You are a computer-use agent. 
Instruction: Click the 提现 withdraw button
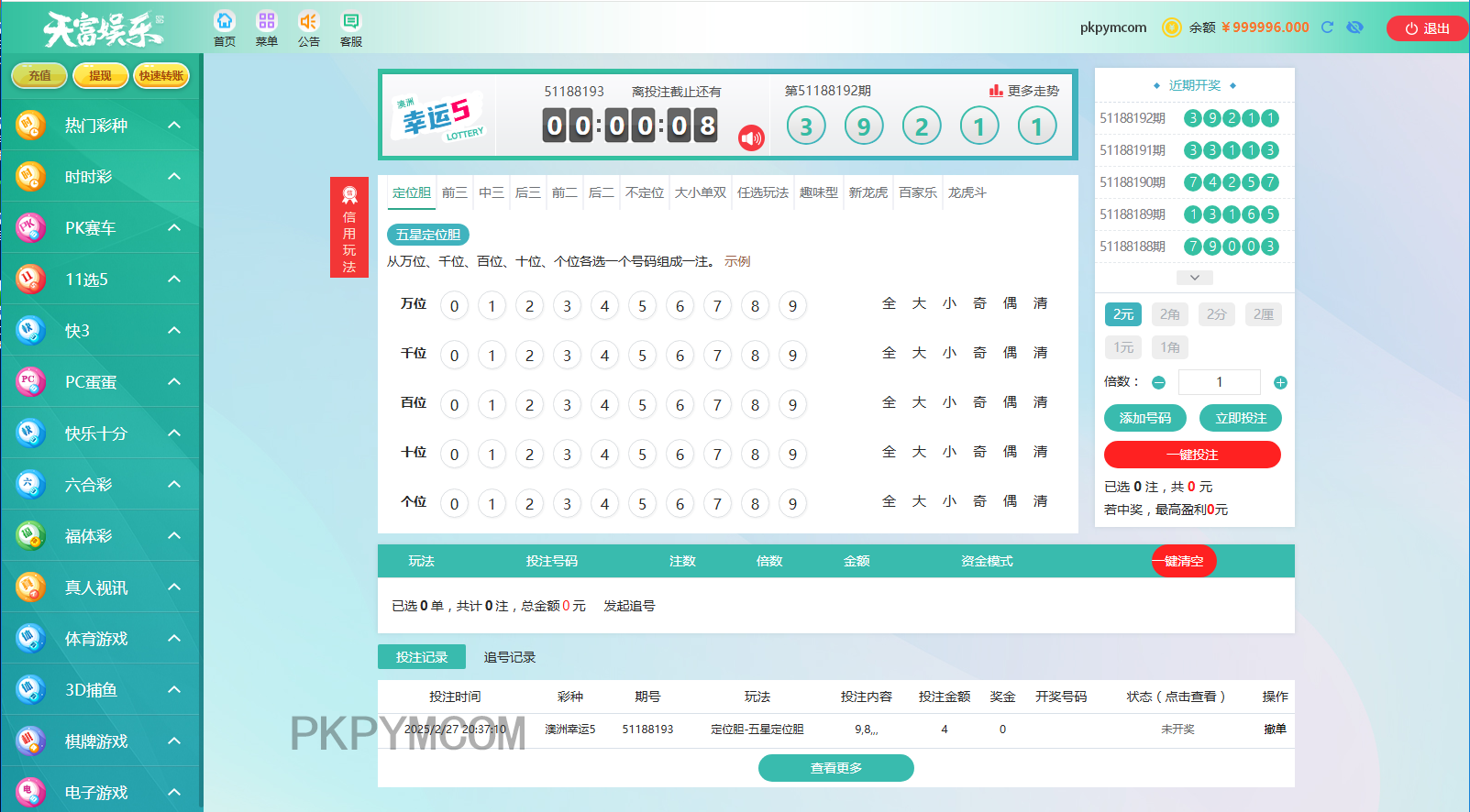(100, 75)
